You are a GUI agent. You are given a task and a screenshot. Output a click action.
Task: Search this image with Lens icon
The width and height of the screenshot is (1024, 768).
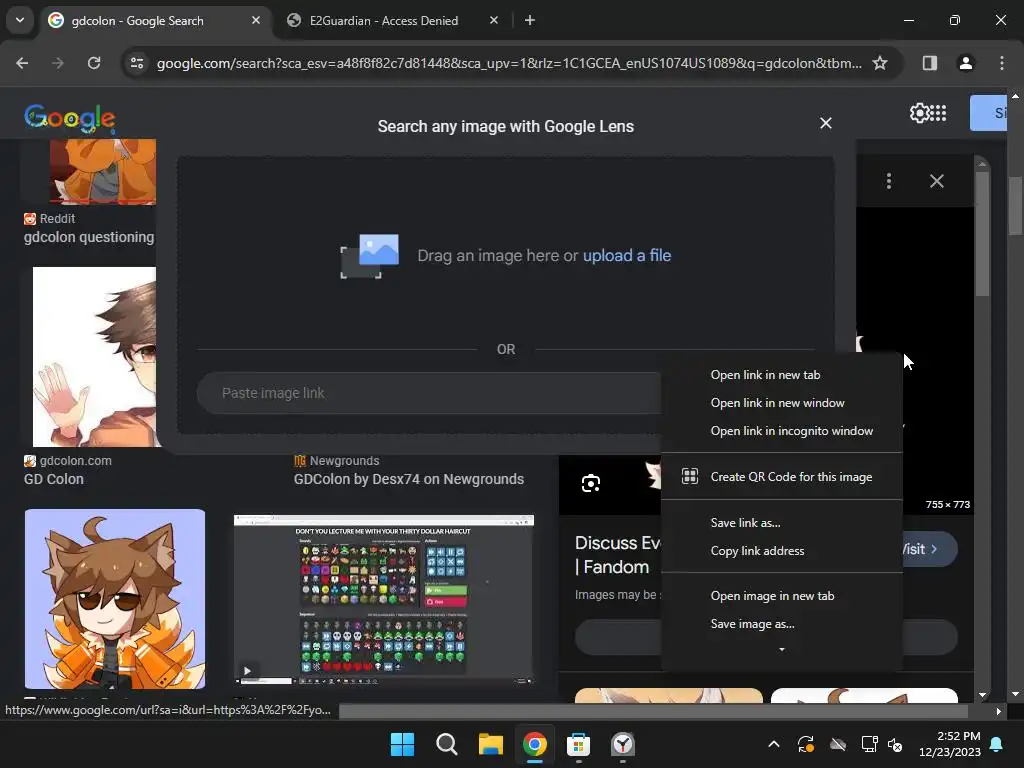coord(590,483)
